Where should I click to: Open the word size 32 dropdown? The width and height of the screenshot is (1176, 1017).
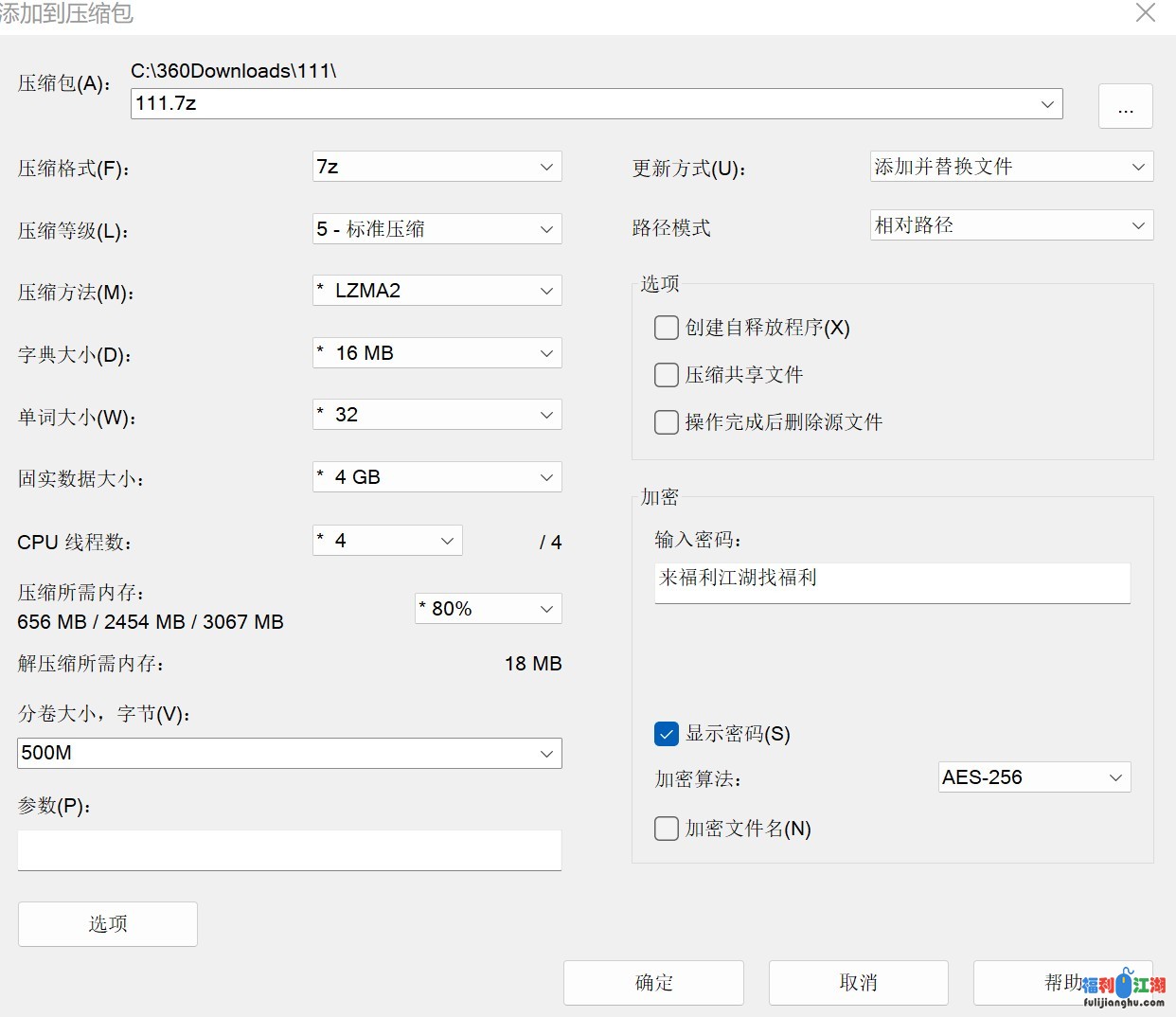point(437,415)
